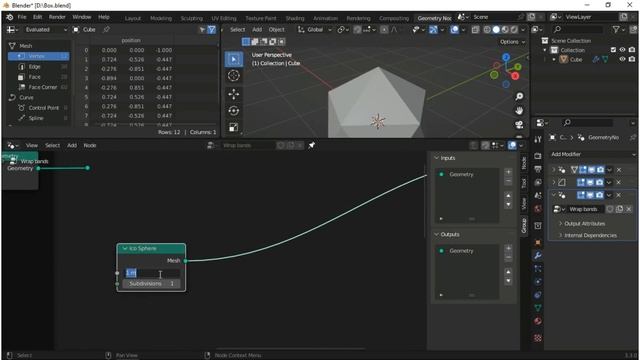
Task: Toggle X-ray mode in the viewport
Action: pos(476,29)
